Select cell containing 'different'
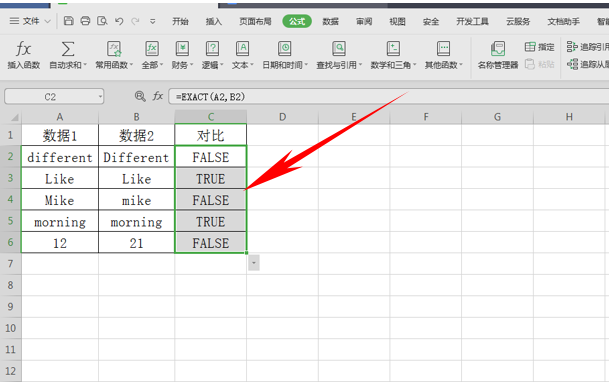This screenshot has height=388, width=609. pos(59,157)
